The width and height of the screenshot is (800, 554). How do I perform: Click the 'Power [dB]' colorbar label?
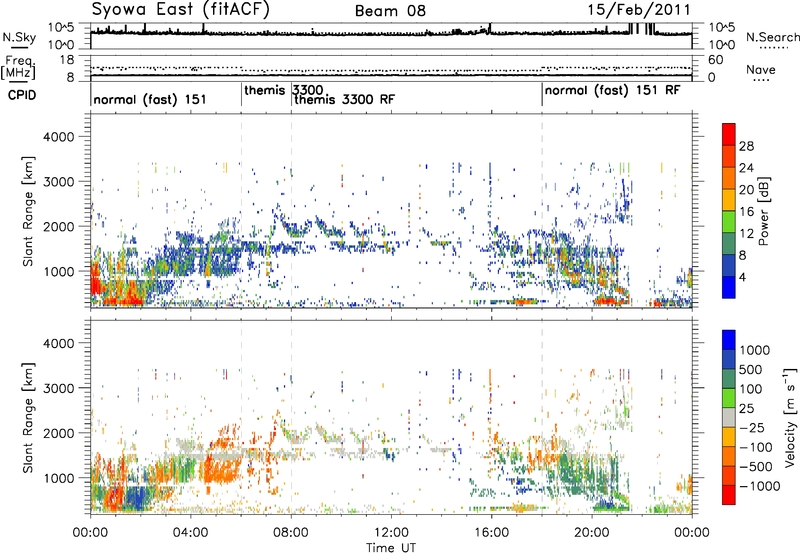click(764, 212)
